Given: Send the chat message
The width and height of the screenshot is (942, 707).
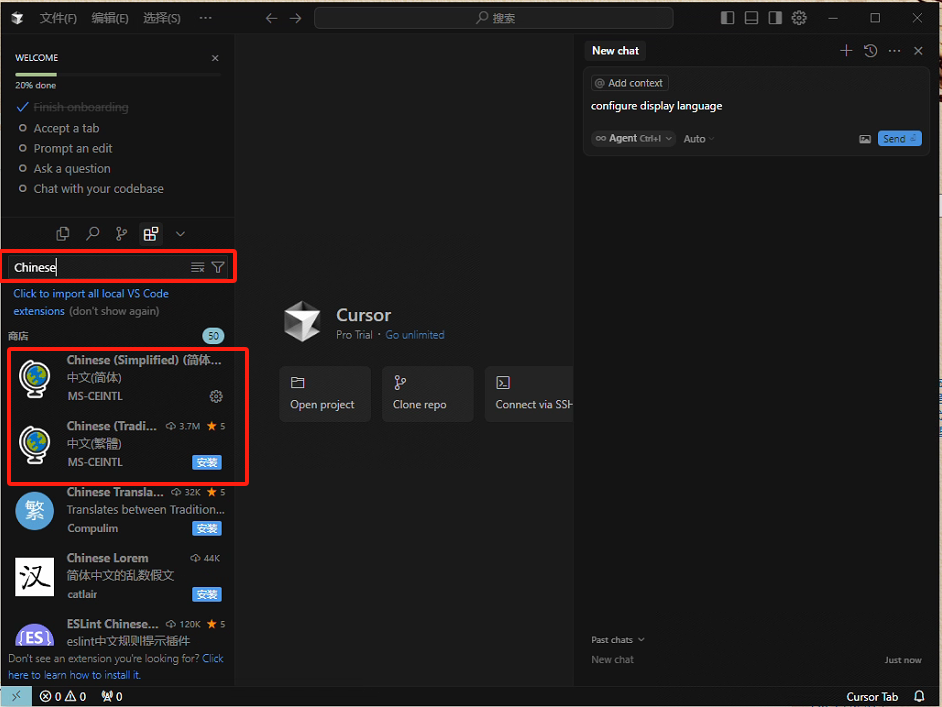Looking at the screenshot, I should coord(899,139).
